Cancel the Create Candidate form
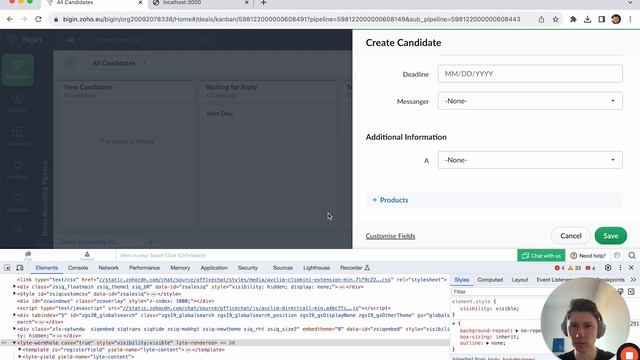The image size is (640, 360). click(x=571, y=236)
